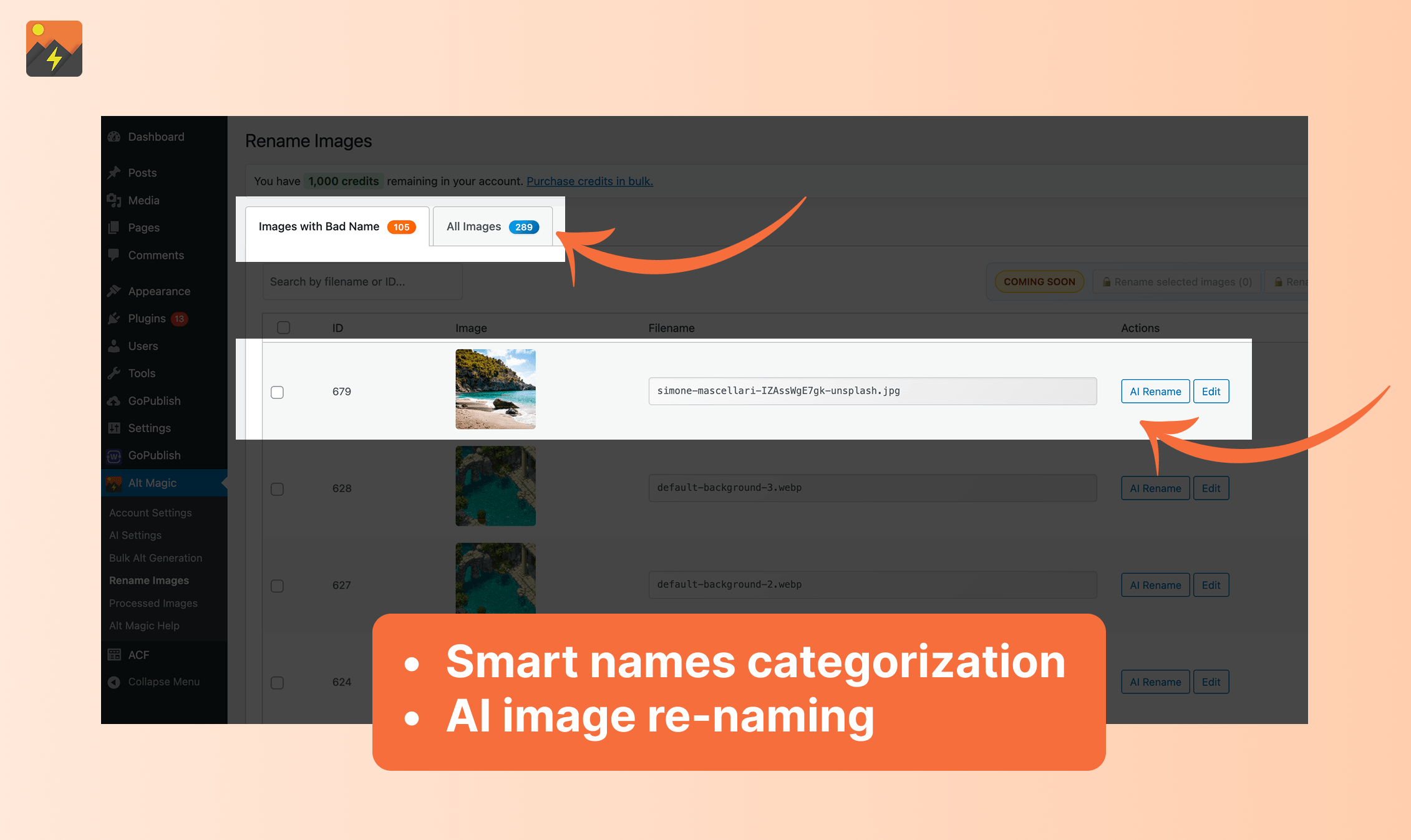Image resolution: width=1411 pixels, height=840 pixels.
Task: Click the beach photo thumbnail for 679
Action: [495, 389]
